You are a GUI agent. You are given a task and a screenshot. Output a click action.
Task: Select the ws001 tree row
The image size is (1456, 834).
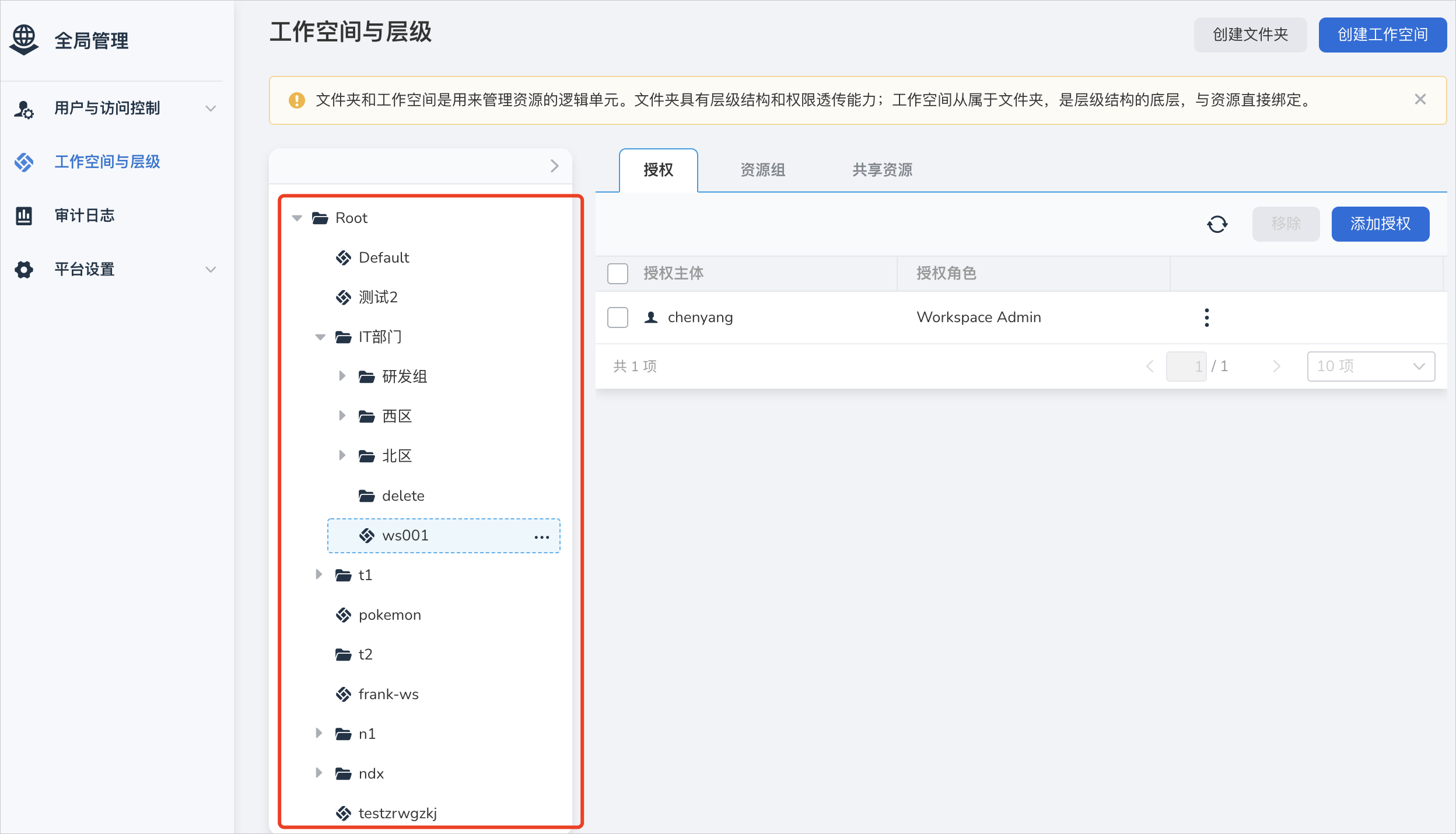pos(444,536)
